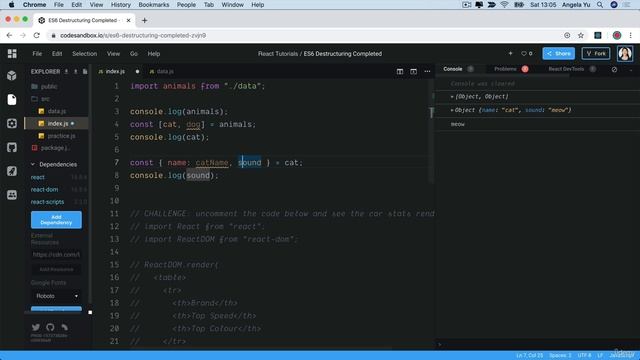Screen dimensions: 640x360
Task: Expand the public folder
Action: click(44, 87)
